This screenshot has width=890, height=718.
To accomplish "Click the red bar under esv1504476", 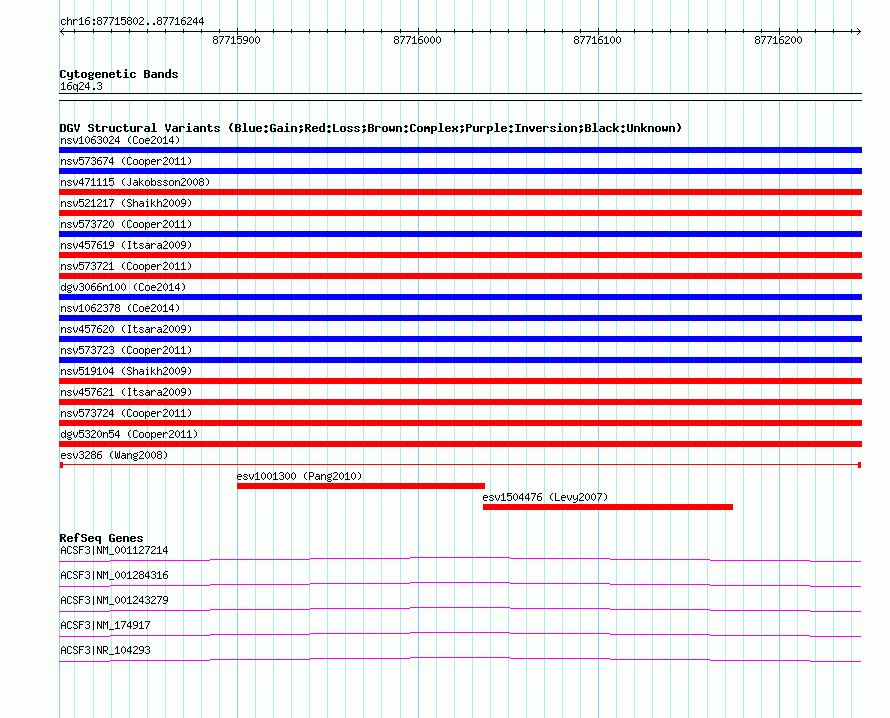I will coord(608,507).
